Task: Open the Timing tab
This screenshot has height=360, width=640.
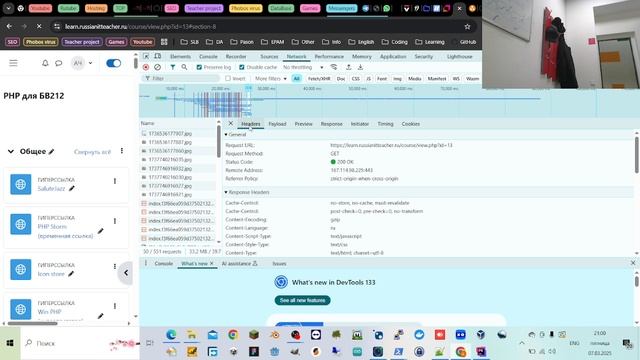Action: [385, 124]
